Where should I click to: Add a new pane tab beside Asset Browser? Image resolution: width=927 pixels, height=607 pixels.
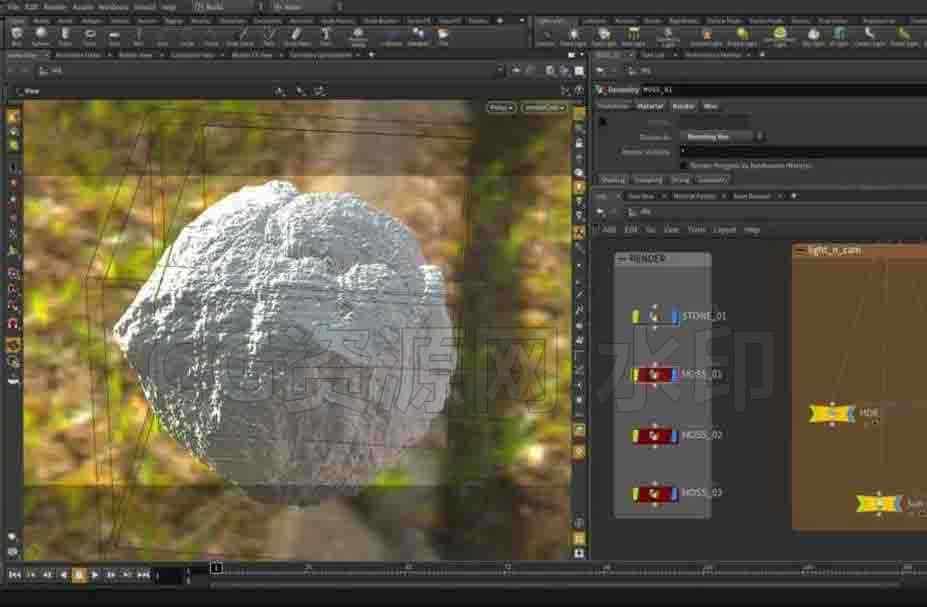point(794,196)
